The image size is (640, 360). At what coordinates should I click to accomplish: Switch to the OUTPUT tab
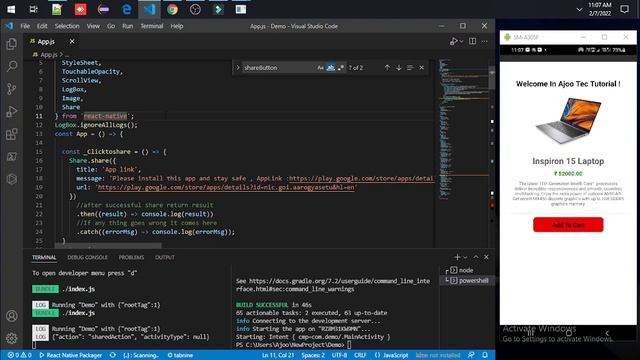[x=165, y=258]
